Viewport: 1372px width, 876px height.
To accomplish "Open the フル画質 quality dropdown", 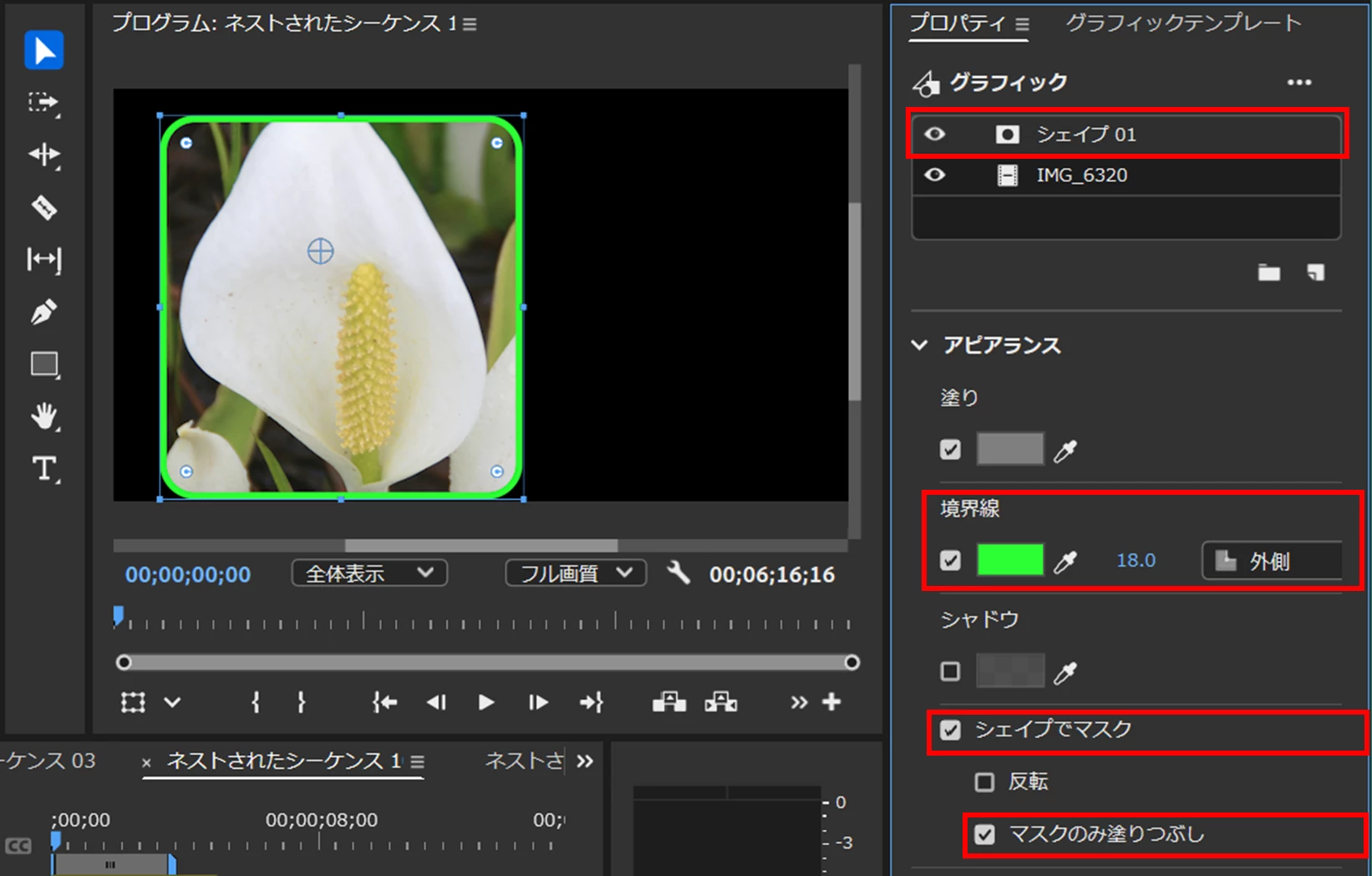I will point(576,573).
